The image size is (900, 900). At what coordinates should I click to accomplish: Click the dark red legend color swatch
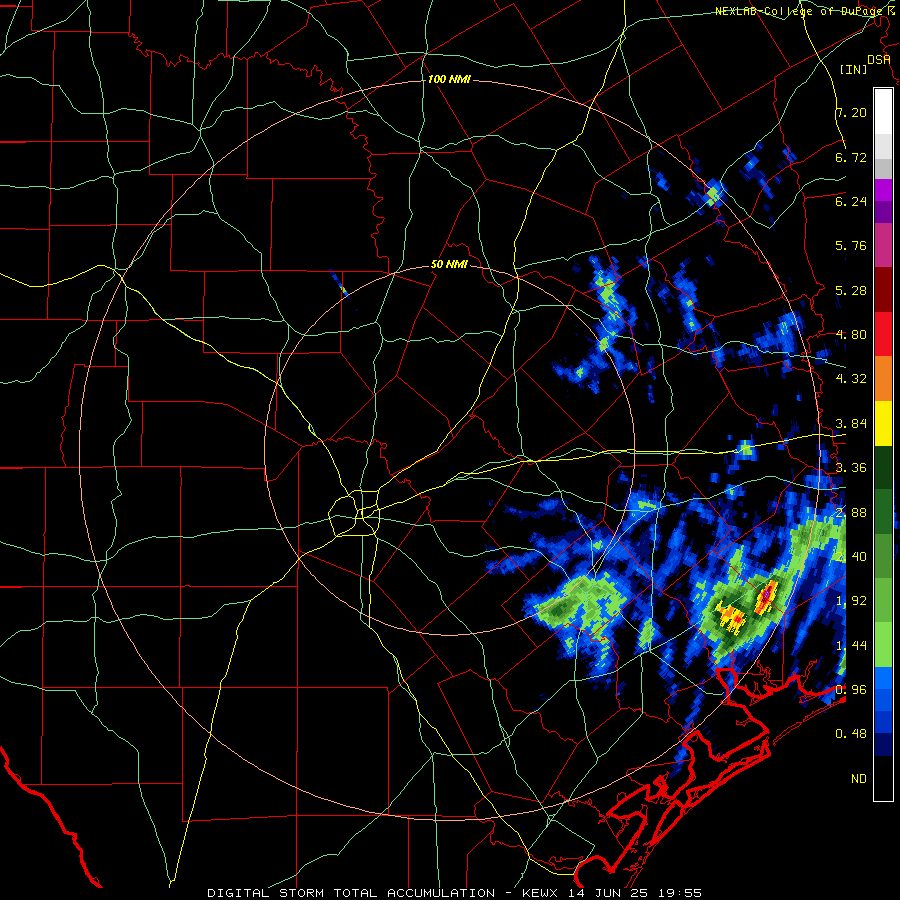[883, 290]
